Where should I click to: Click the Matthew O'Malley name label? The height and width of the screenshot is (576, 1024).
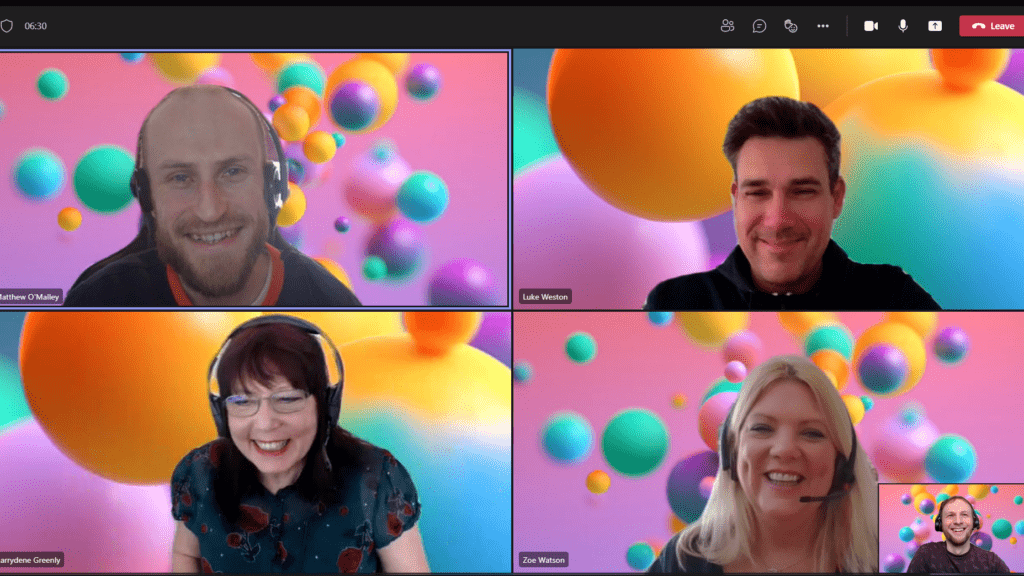coord(31,297)
